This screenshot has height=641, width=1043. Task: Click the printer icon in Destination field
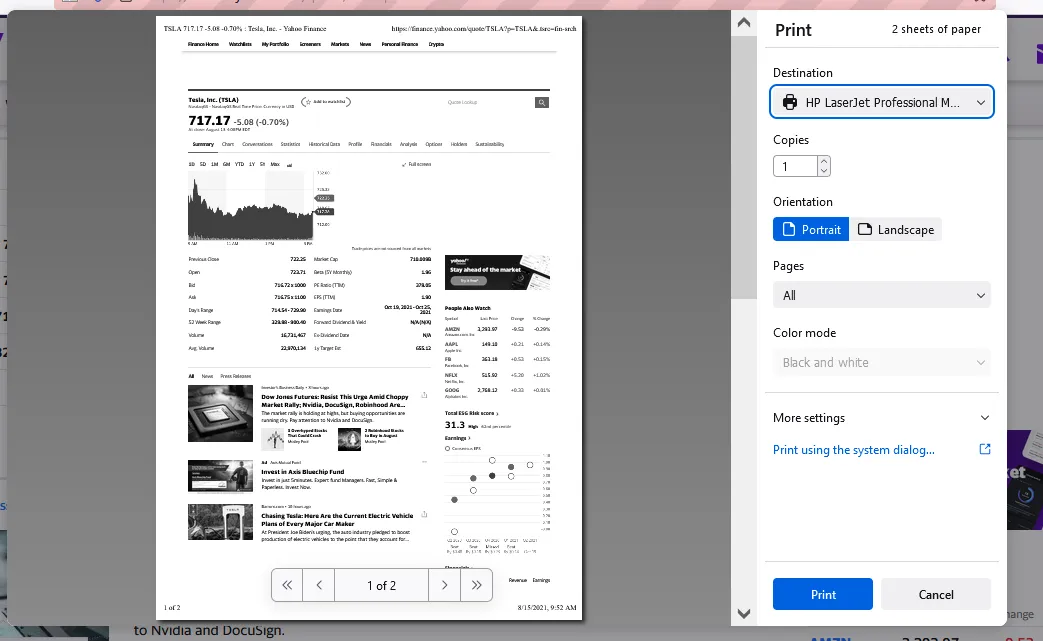coord(790,102)
